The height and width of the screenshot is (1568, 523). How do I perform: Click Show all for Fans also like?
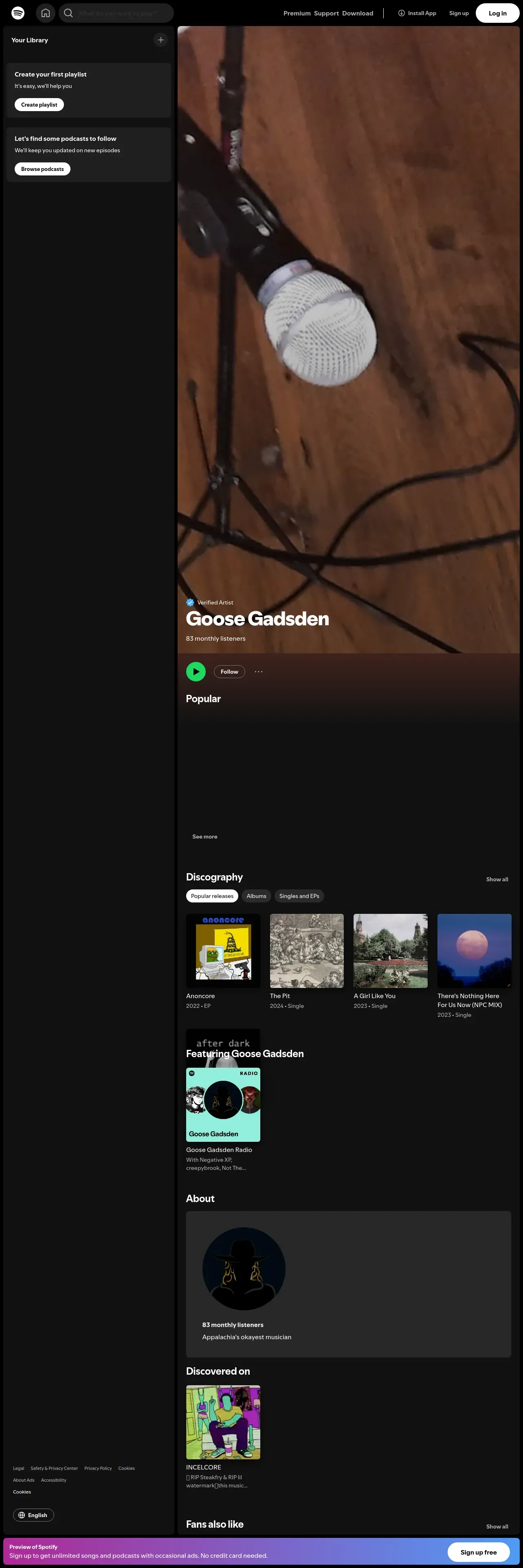pos(497,1526)
